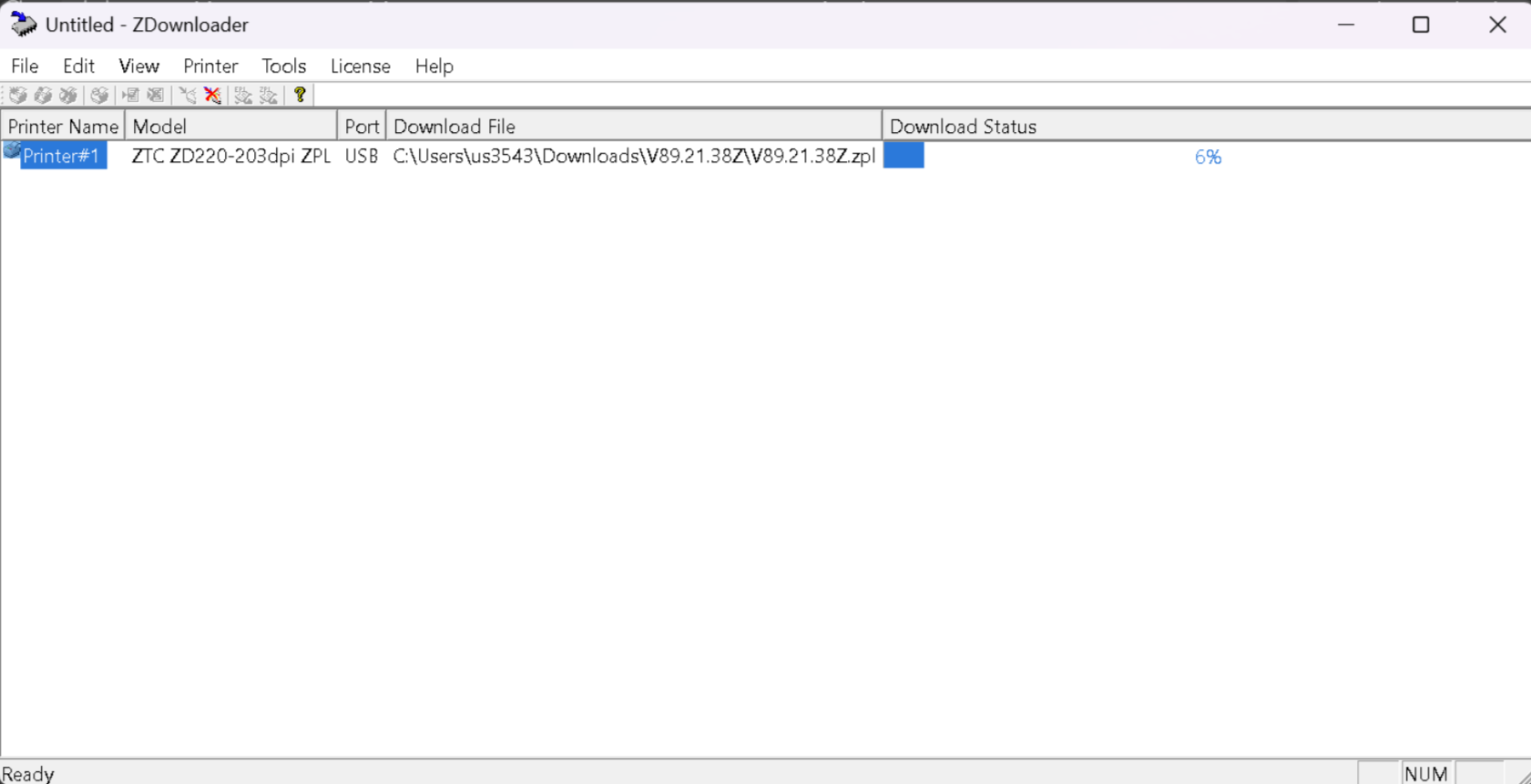Open the Tools menu
Image resolution: width=1531 pixels, height=784 pixels.
coord(283,66)
